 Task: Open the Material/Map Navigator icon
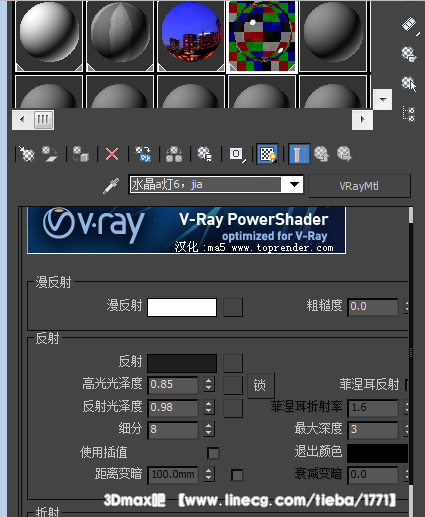409,114
